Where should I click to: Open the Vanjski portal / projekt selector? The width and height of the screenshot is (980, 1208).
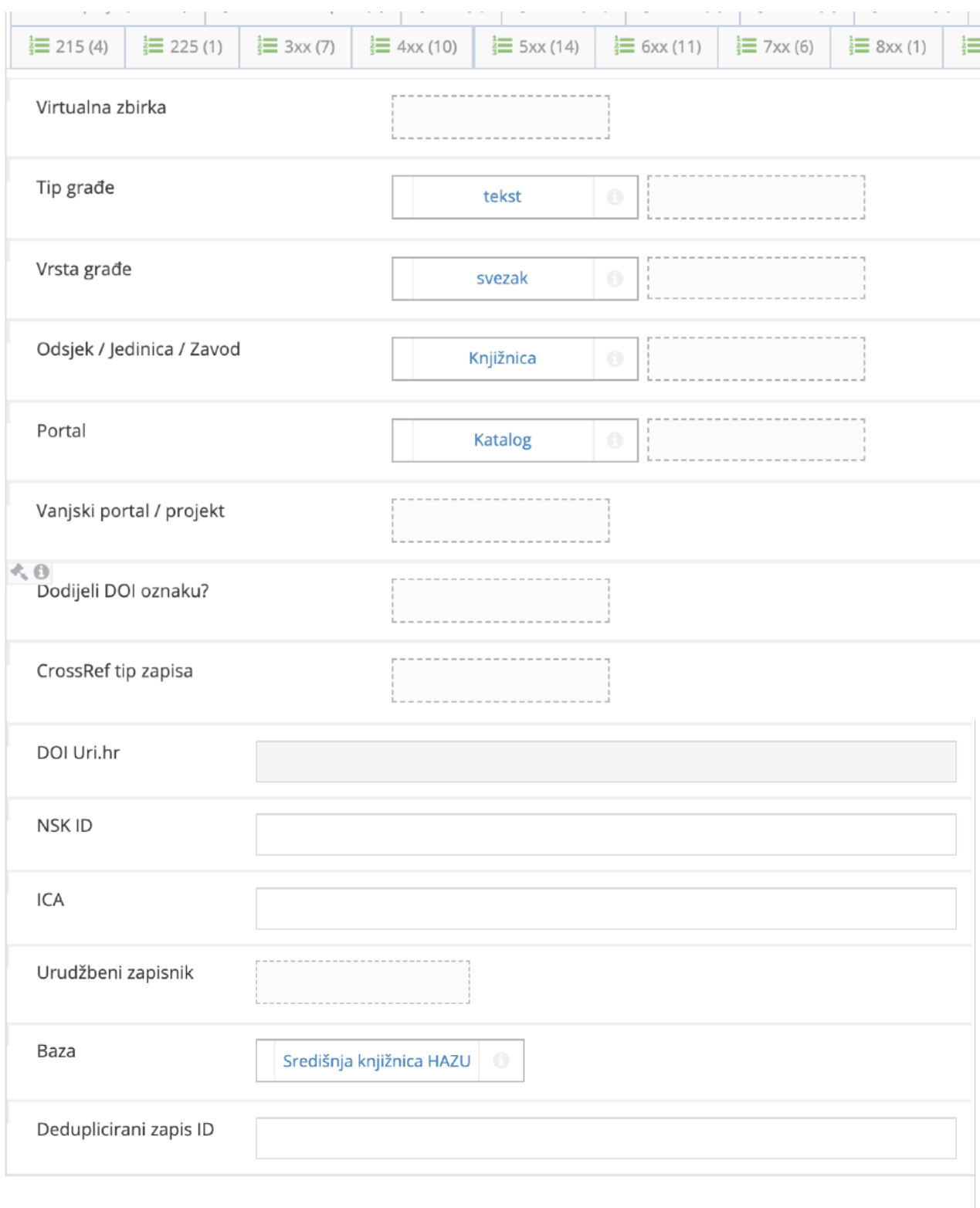[500, 518]
